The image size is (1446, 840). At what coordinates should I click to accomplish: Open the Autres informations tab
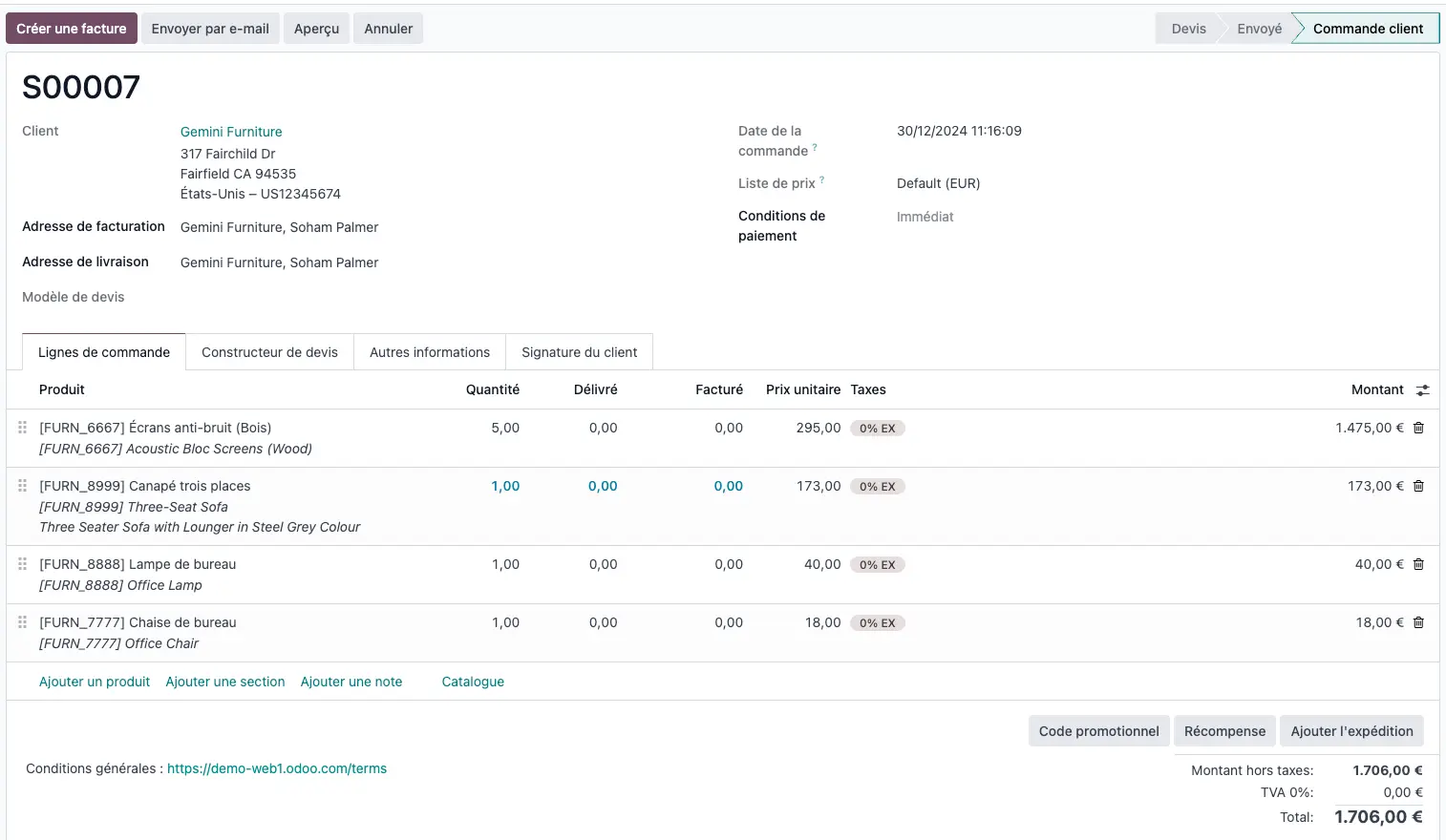430,352
